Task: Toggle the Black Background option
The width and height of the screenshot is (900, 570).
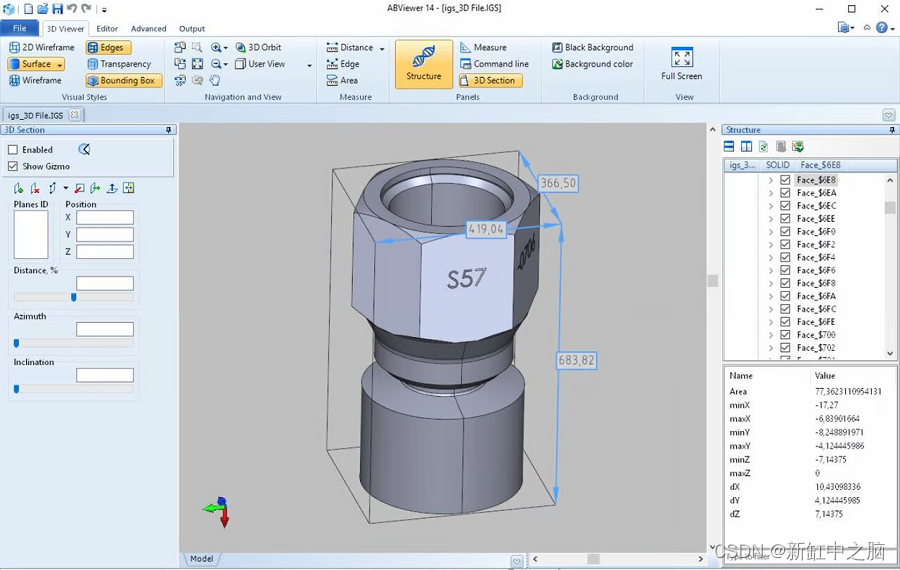Action: pos(592,47)
